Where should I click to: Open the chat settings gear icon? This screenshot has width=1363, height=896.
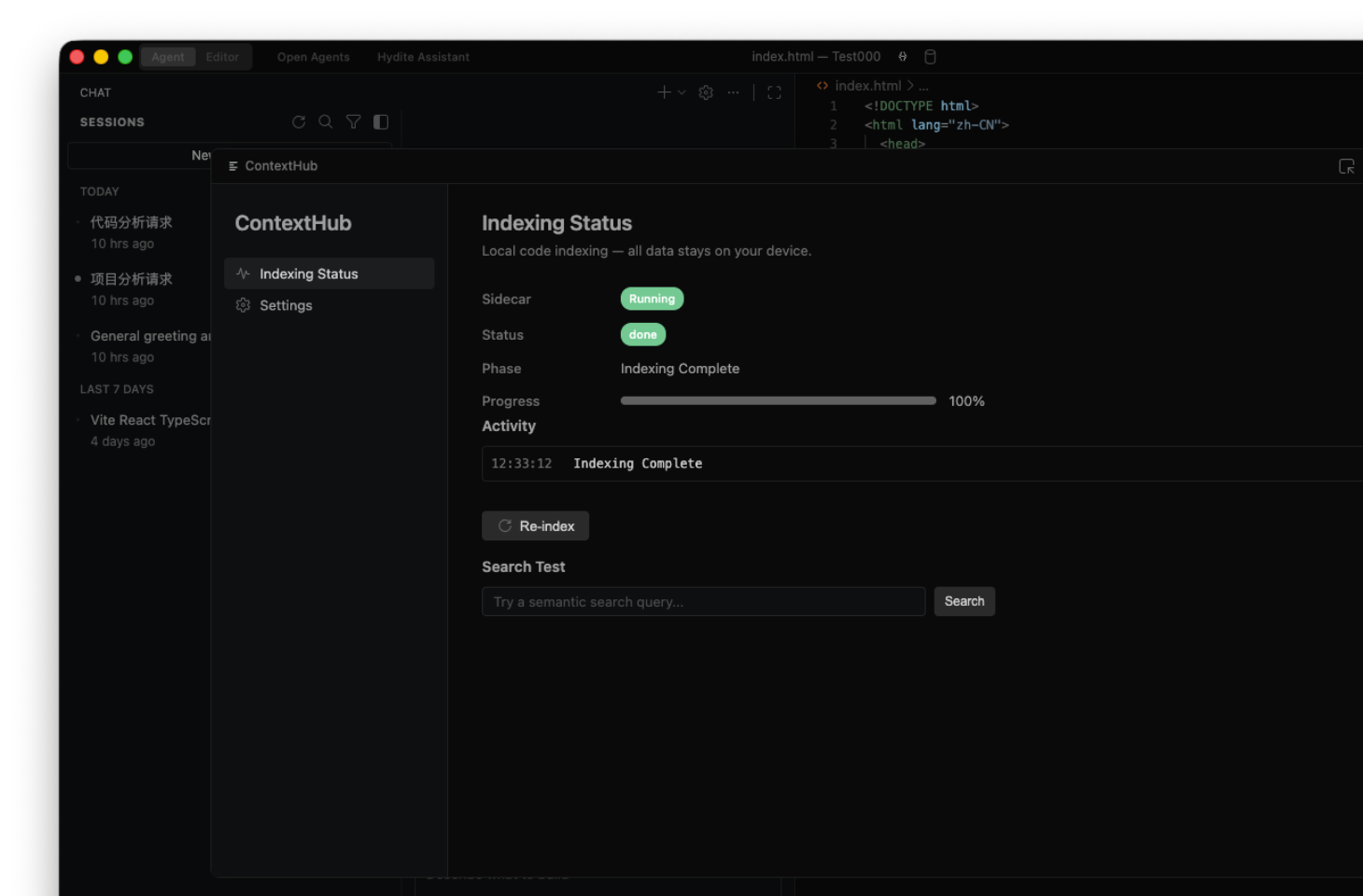(x=706, y=92)
